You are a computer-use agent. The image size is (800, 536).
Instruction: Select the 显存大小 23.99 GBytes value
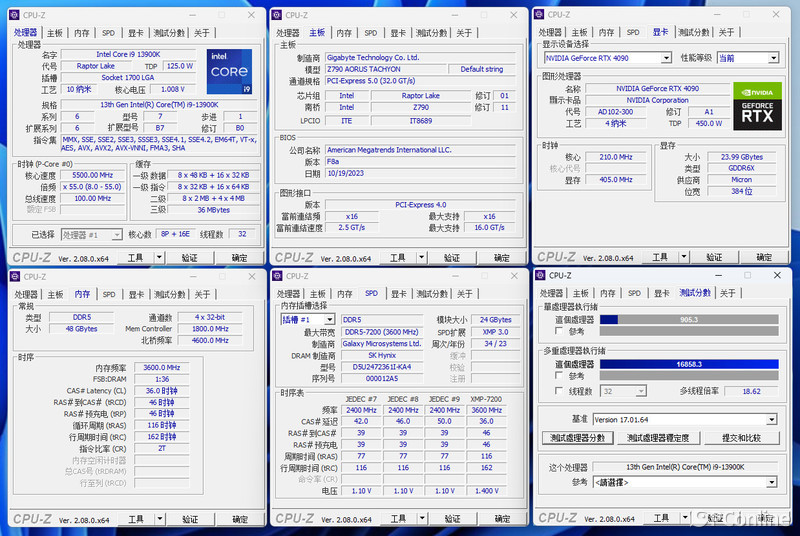click(x=742, y=157)
